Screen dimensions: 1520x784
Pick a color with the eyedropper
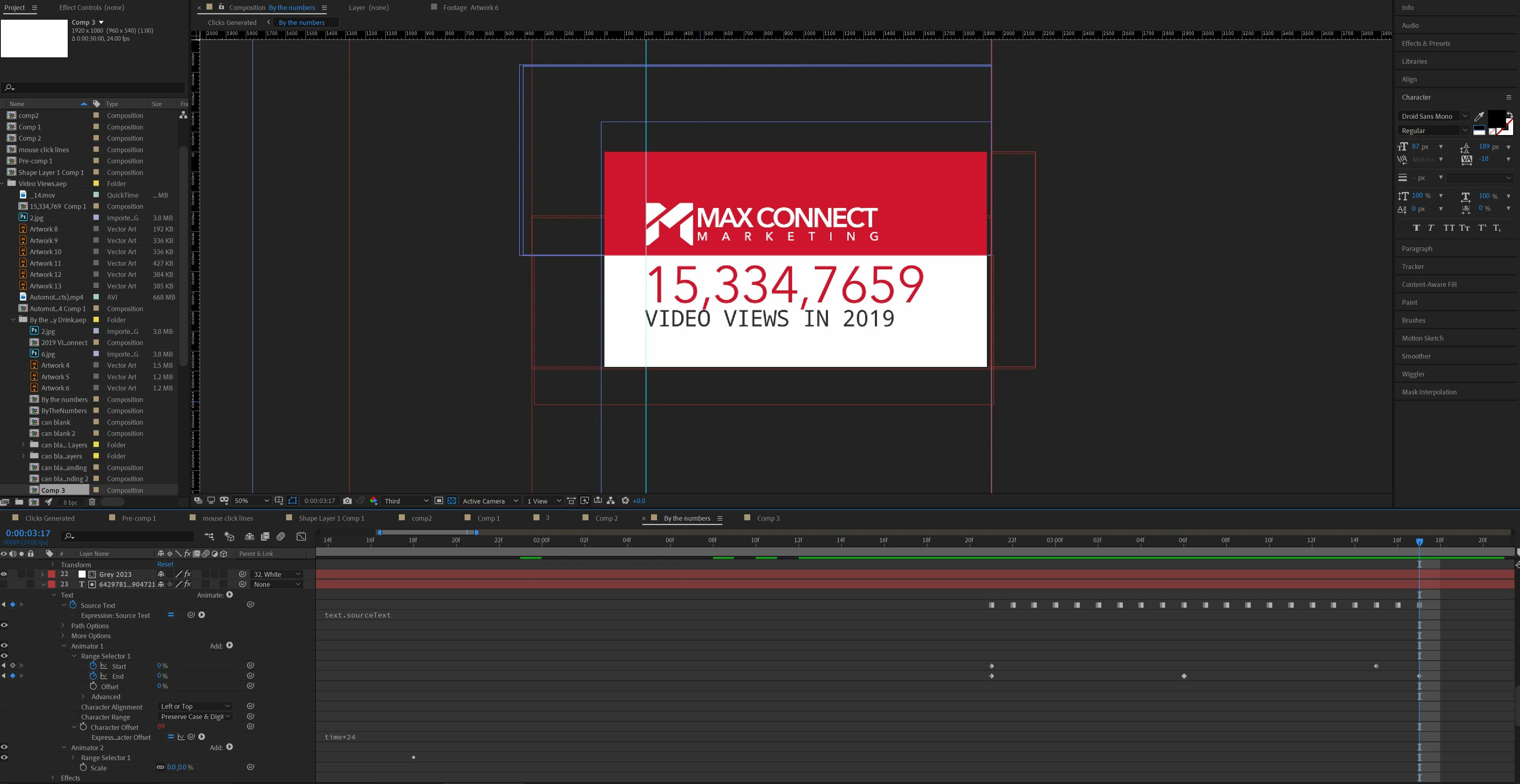[1479, 116]
